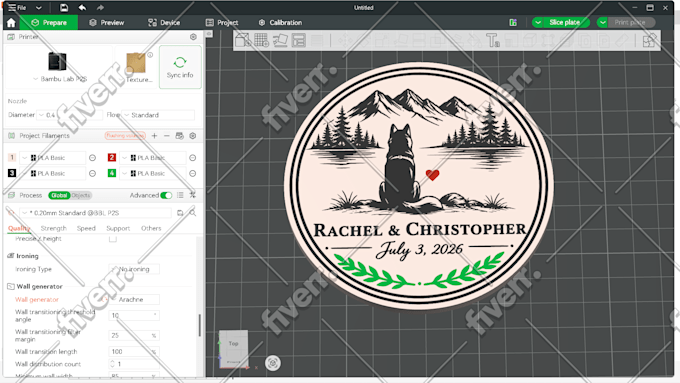Click the compare presets icon
Image resolution: width=680 pixels, height=383 pixels.
[x=193, y=195]
